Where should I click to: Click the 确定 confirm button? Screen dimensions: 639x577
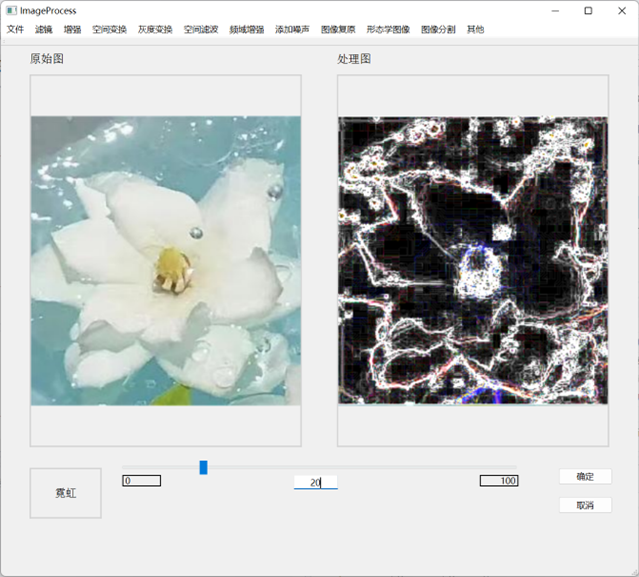[585, 477]
